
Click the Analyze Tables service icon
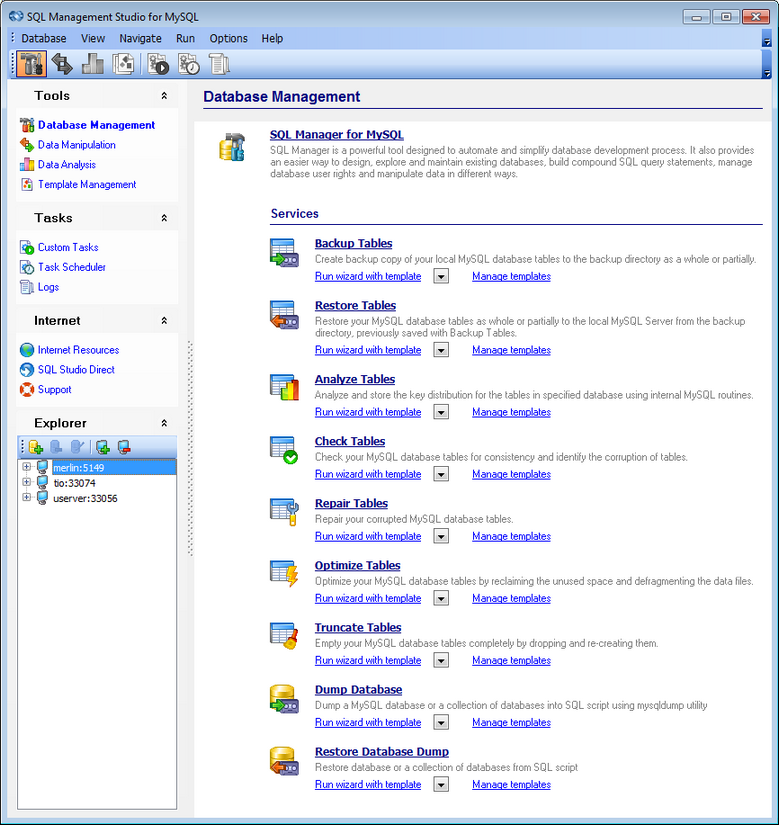(x=284, y=387)
